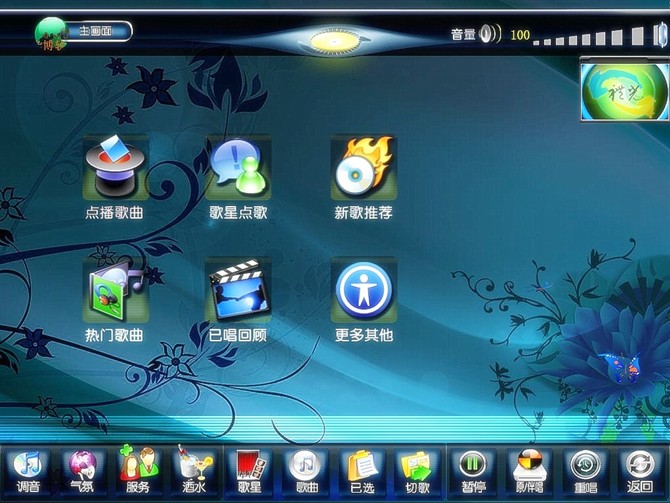The height and width of the screenshot is (503, 670).
Task: Click the 调音 tuning icon
Action: click(x=28, y=470)
